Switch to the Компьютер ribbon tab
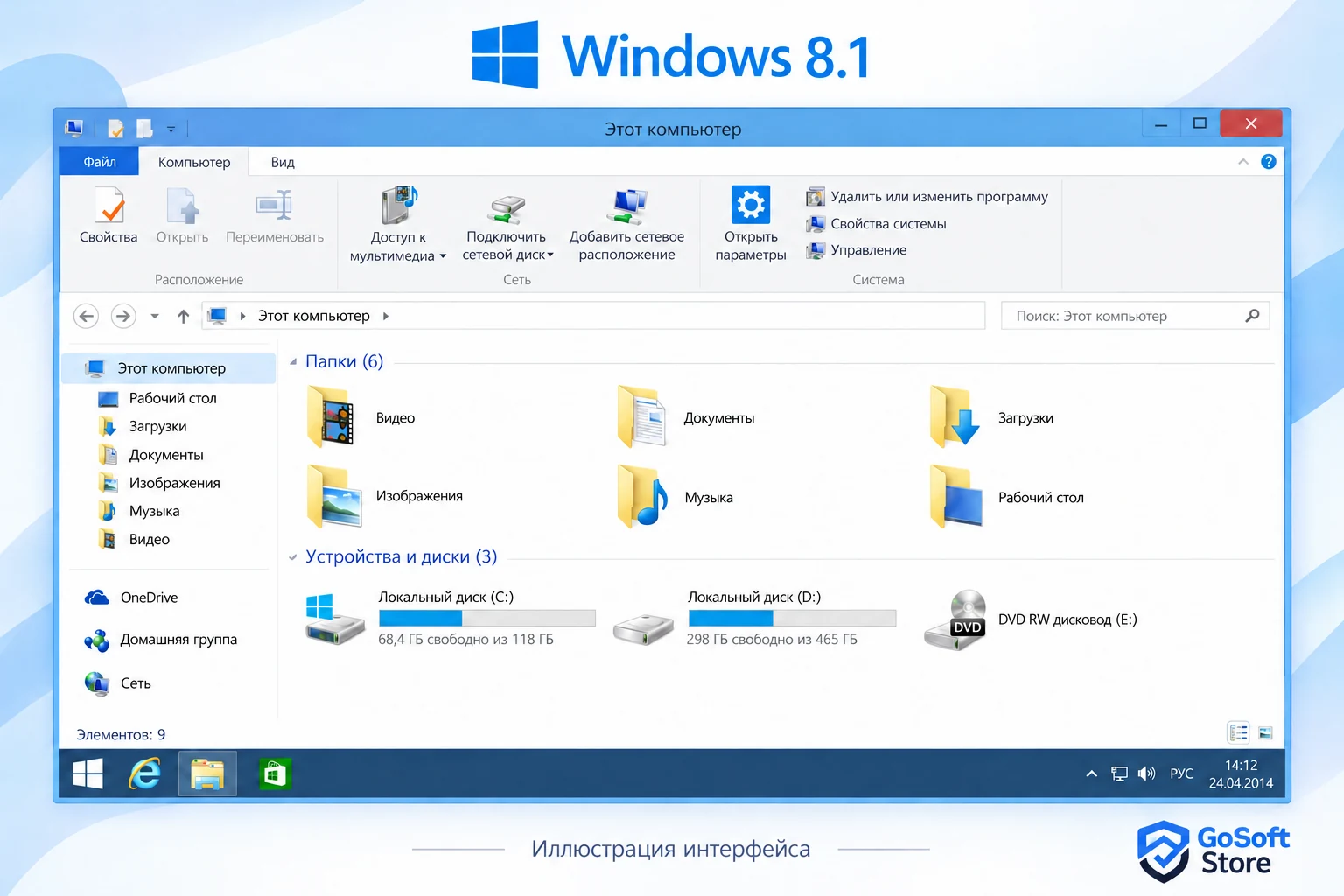Viewport: 1344px width, 896px height. point(194,162)
